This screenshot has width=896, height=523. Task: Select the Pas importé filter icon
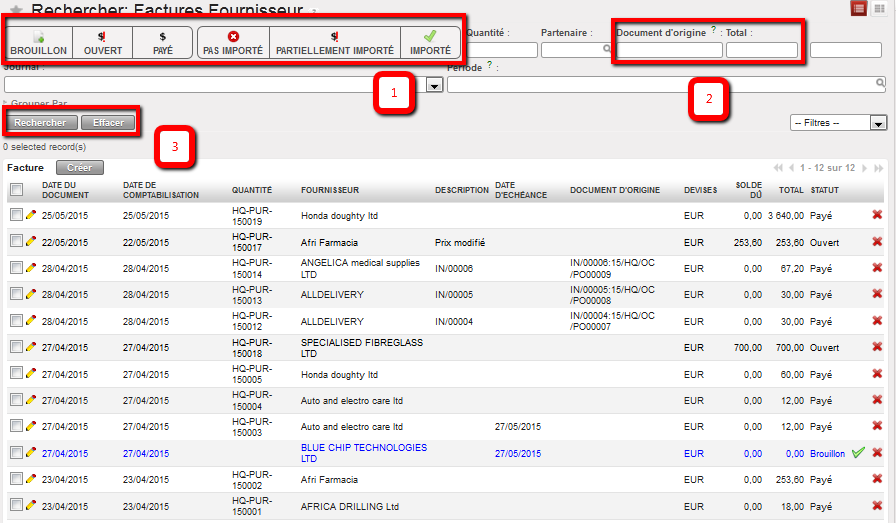tap(233, 36)
